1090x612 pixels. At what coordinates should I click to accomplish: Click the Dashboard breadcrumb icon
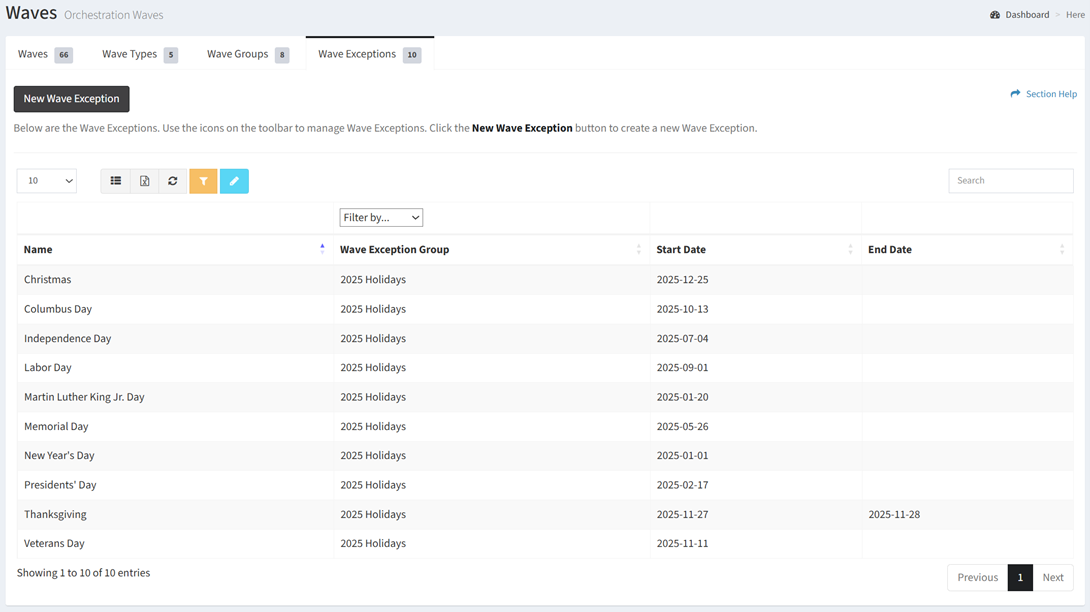coord(995,15)
